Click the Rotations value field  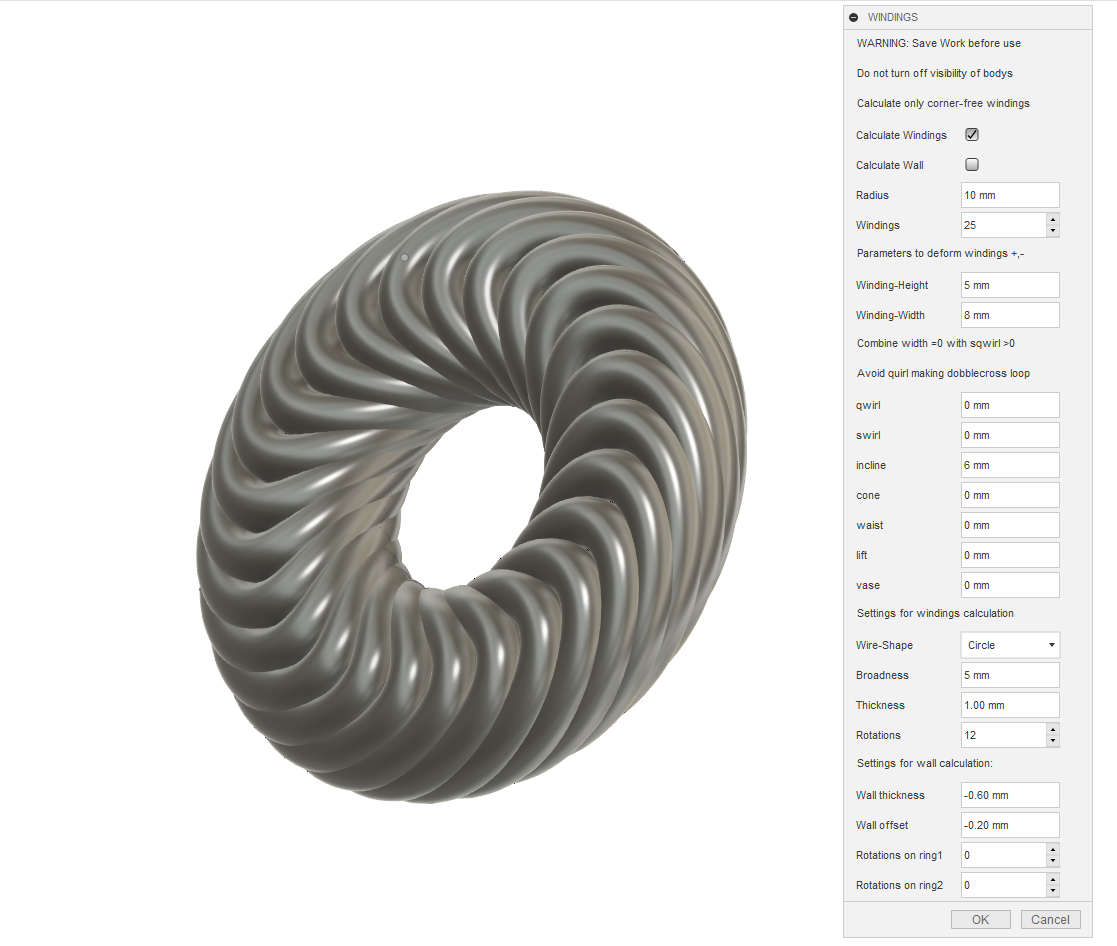click(1003, 735)
